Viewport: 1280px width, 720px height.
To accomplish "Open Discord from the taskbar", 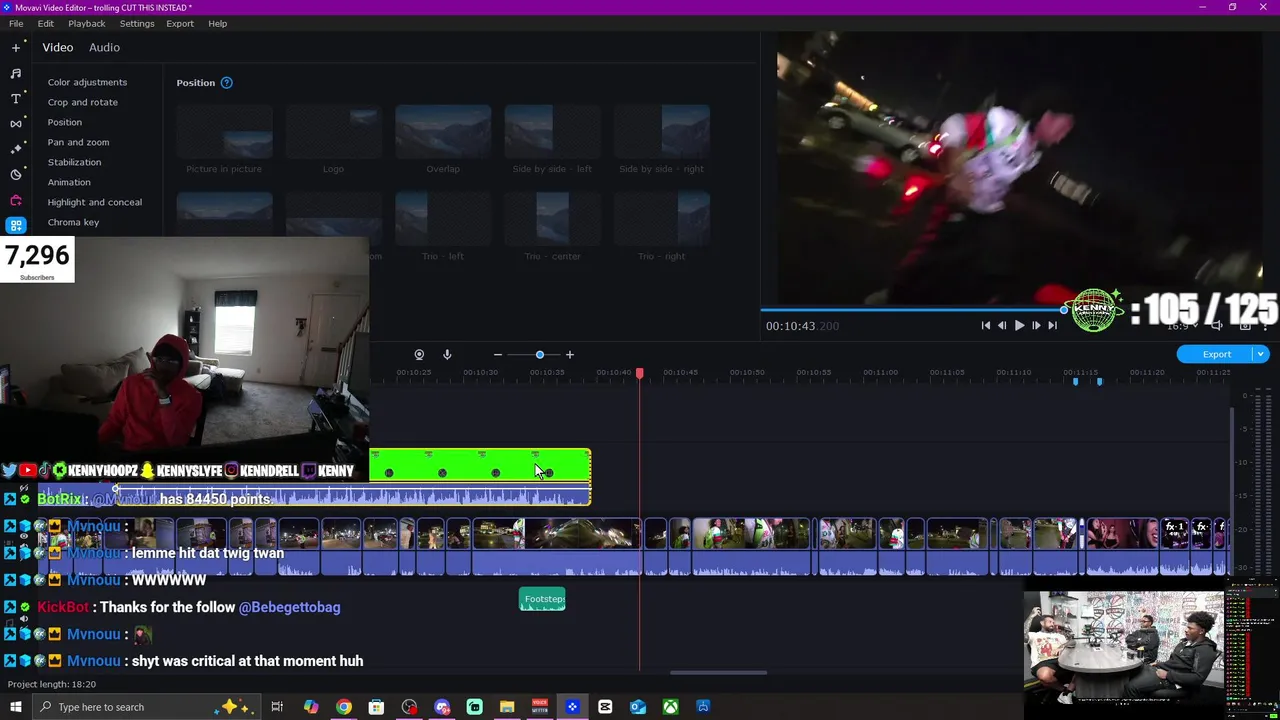I will coord(442,707).
